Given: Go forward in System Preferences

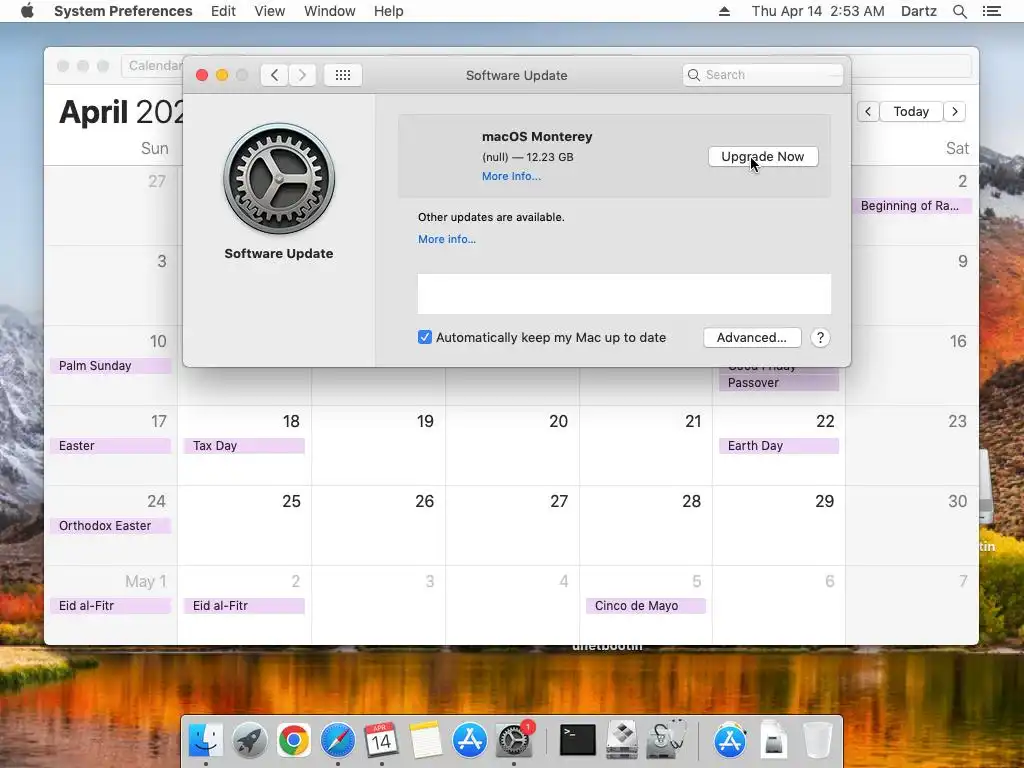Looking at the screenshot, I should click(x=302, y=75).
